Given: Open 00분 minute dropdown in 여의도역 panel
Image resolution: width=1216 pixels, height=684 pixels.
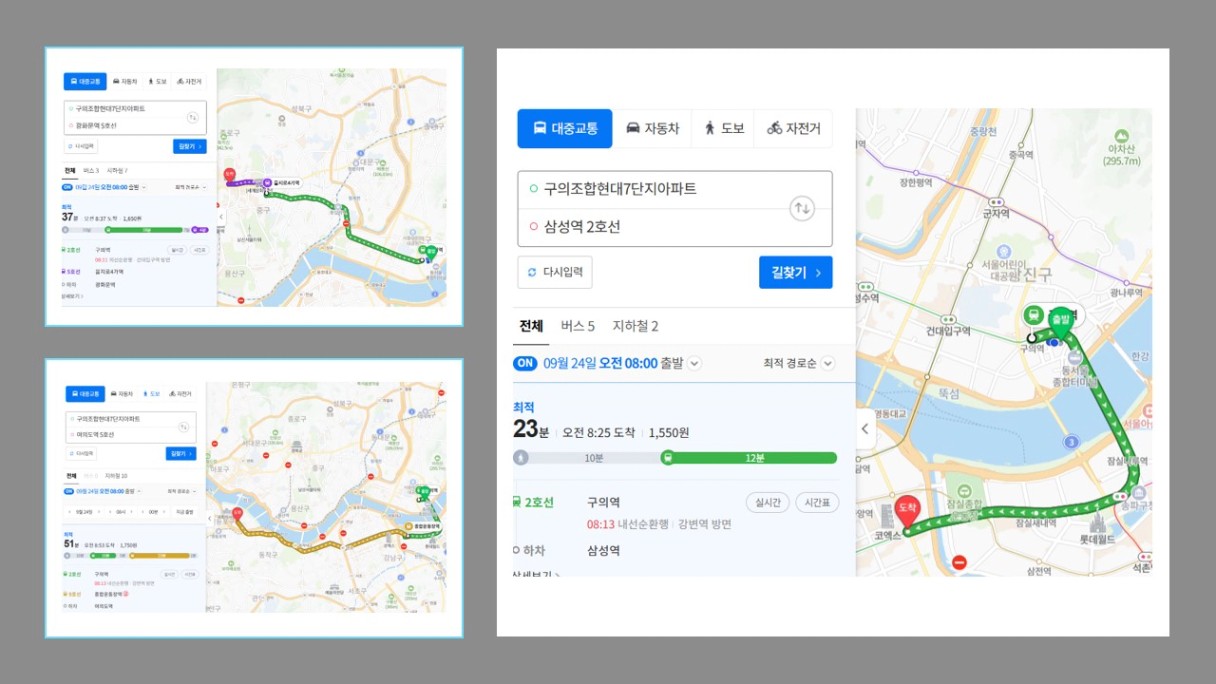Looking at the screenshot, I should tap(153, 512).
